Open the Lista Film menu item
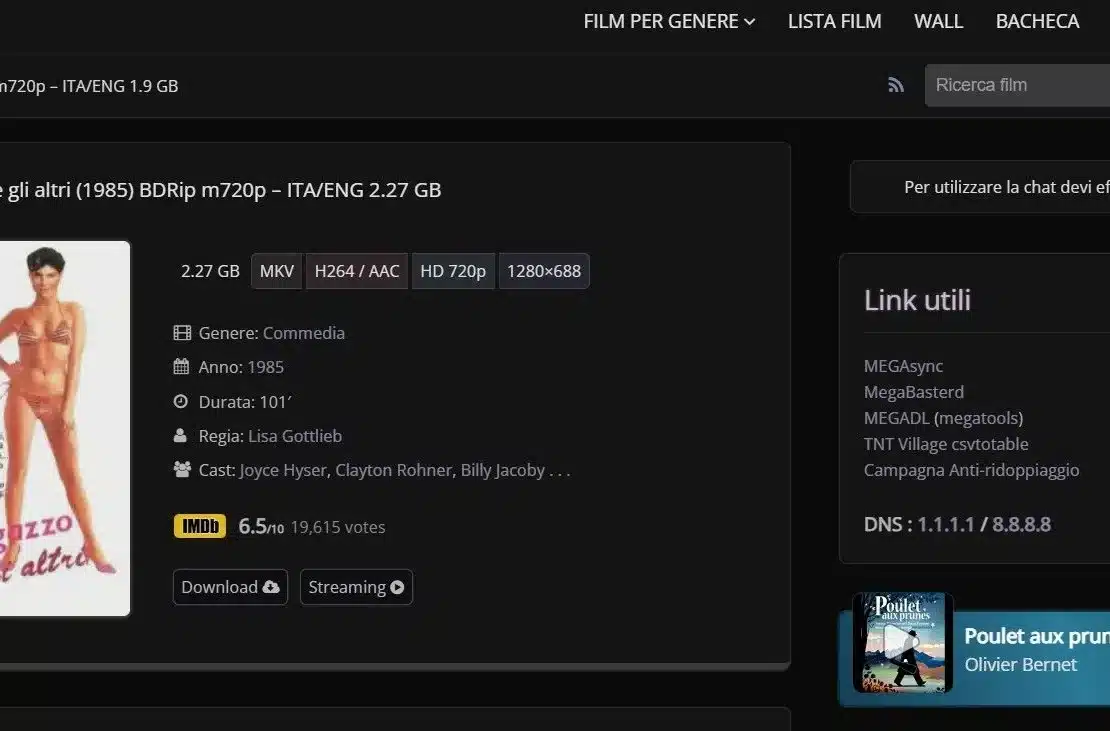 tap(834, 21)
